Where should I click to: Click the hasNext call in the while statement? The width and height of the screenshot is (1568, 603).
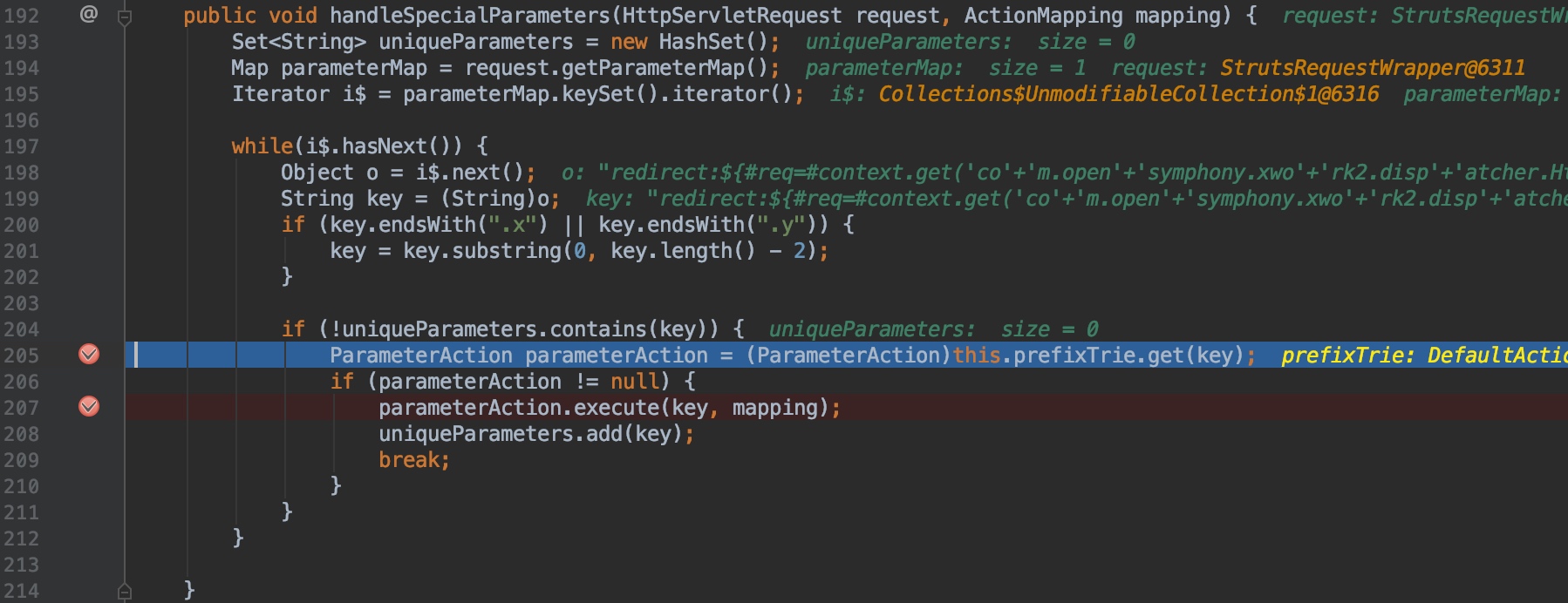coord(391,146)
